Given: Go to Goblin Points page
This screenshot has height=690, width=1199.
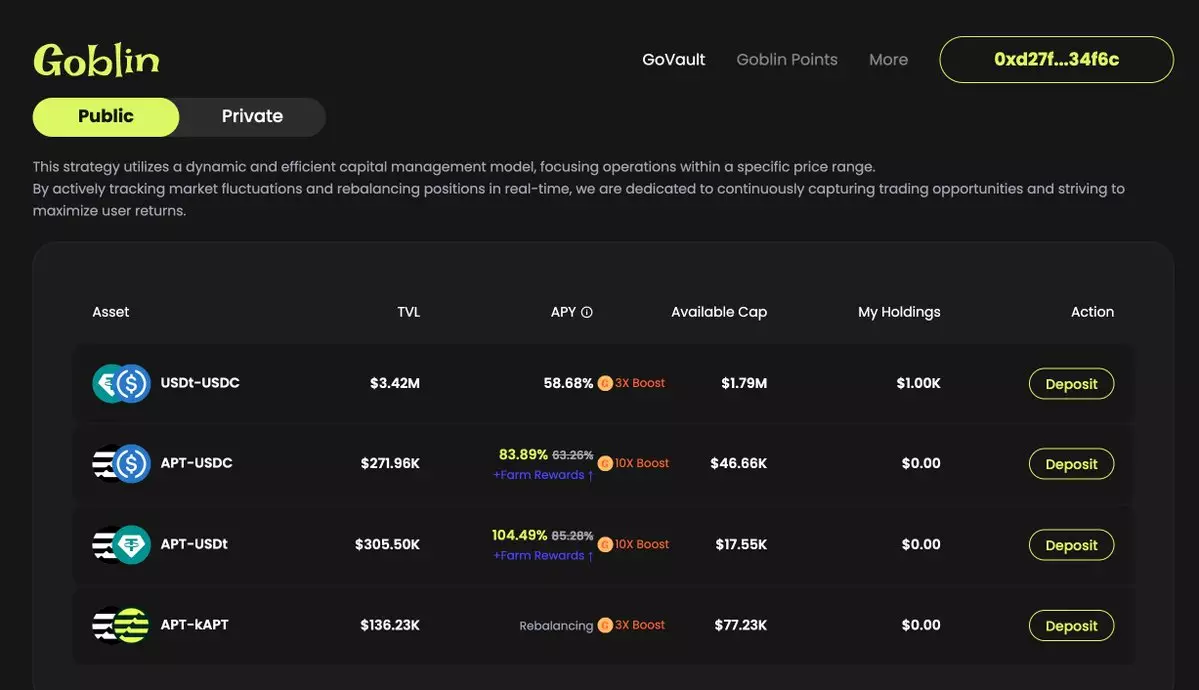Looking at the screenshot, I should click(787, 60).
